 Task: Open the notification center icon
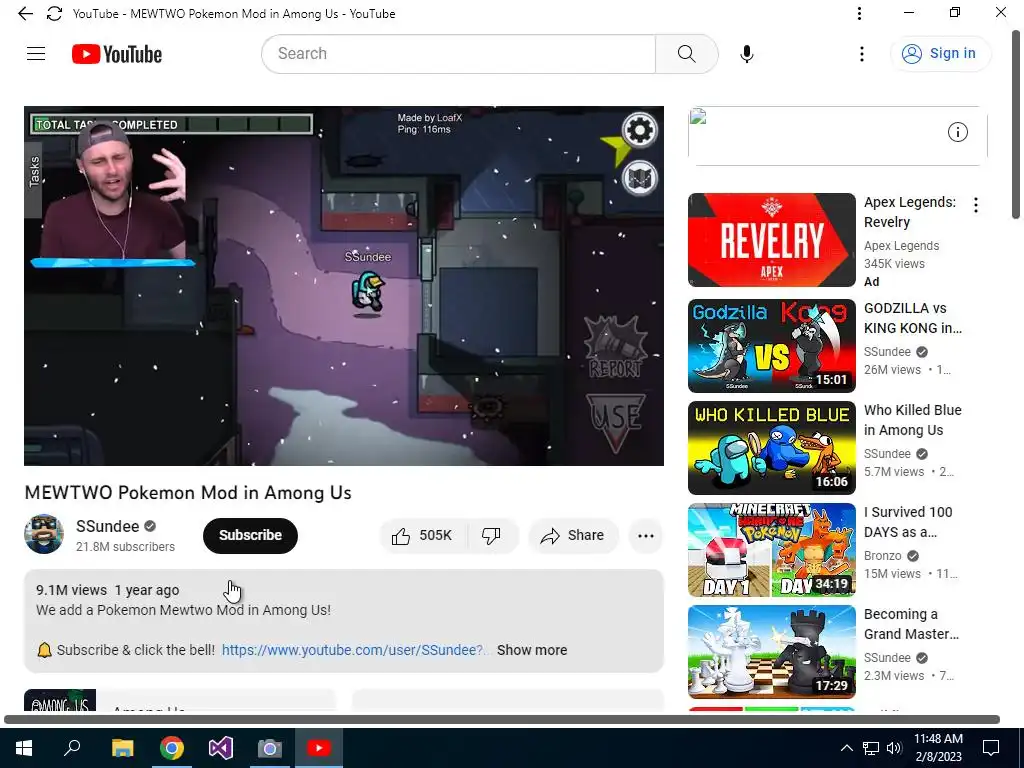tap(991, 748)
